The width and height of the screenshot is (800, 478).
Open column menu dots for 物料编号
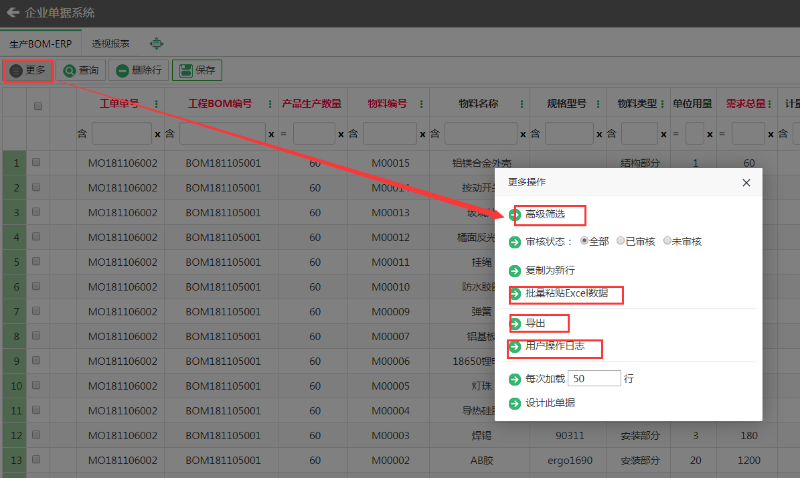[421, 104]
